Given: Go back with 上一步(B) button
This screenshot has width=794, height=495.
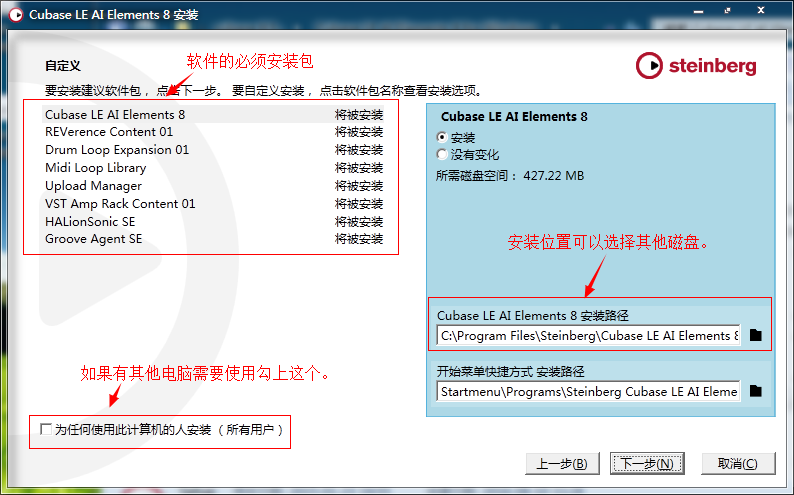Looking at the screenshot, I should point(562,464).
